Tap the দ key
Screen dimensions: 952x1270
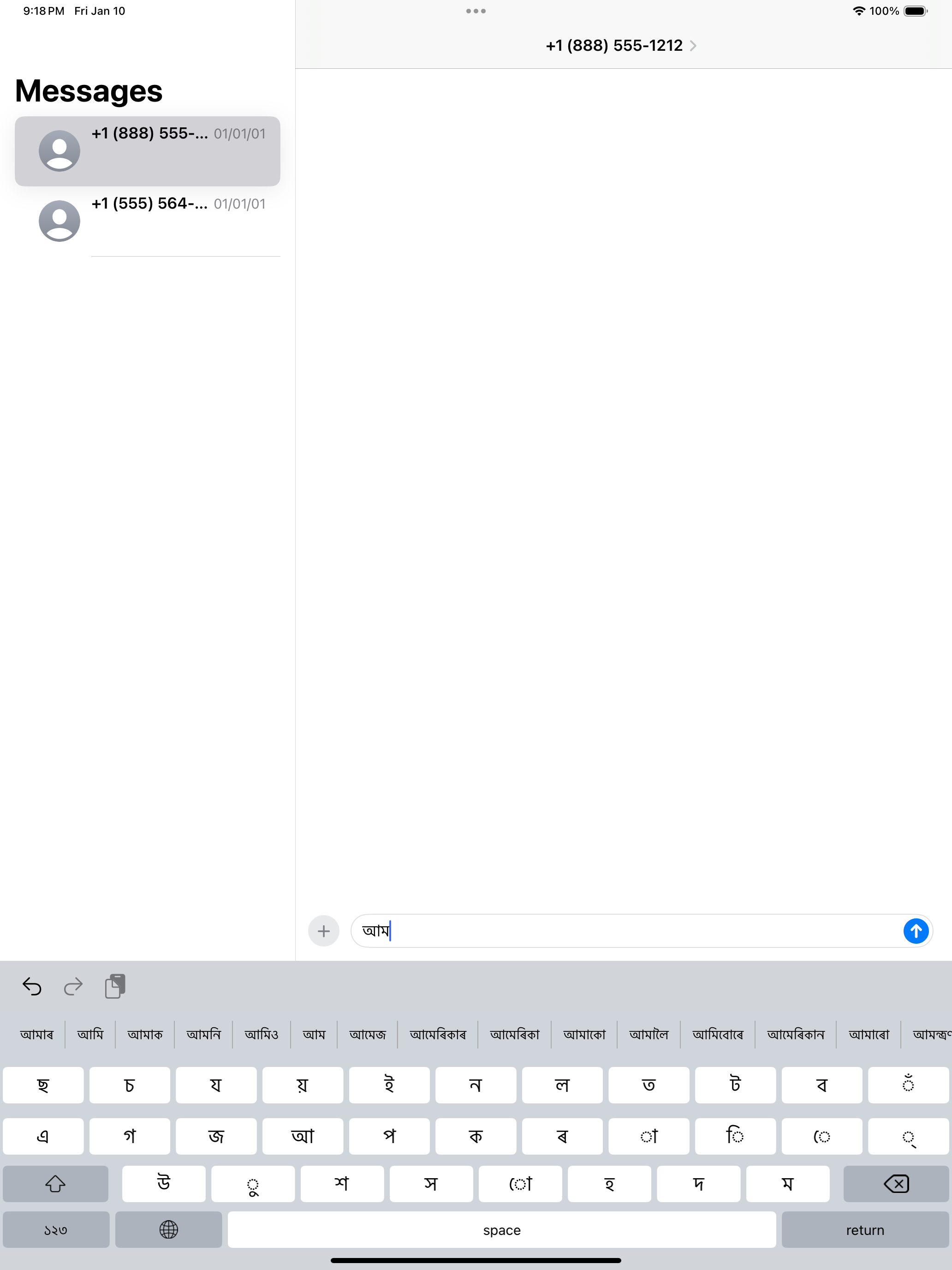click(x=698, y=1183)
